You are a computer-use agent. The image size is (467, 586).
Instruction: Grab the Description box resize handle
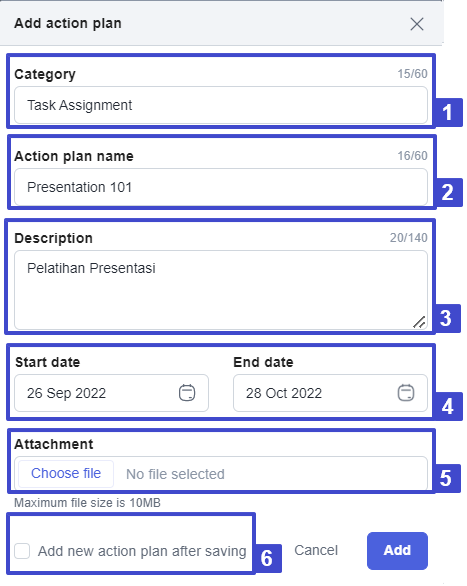coord(419,322)
